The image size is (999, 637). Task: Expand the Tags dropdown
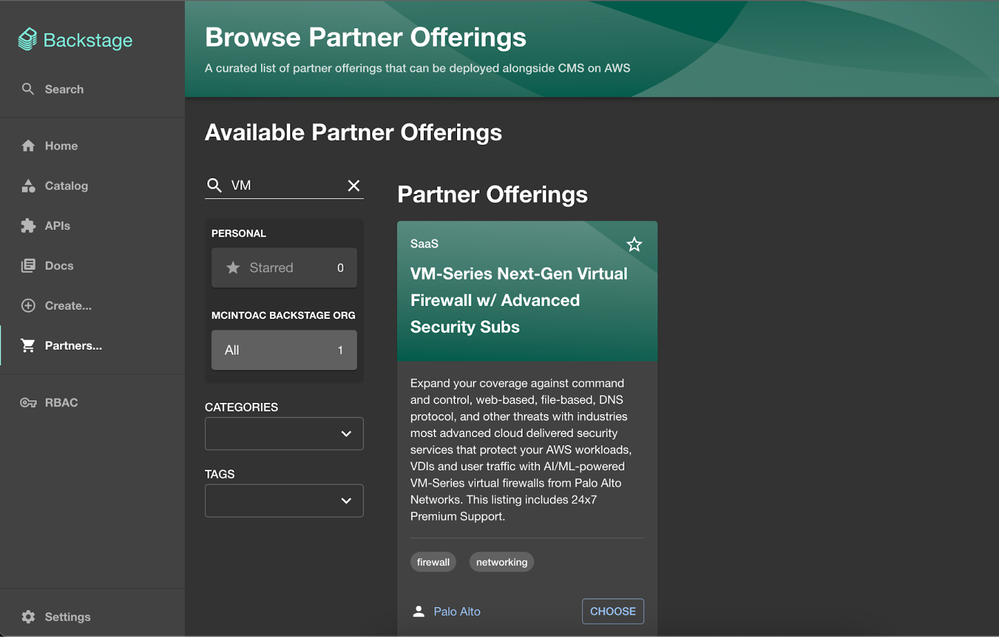click(x=284, y=501)
